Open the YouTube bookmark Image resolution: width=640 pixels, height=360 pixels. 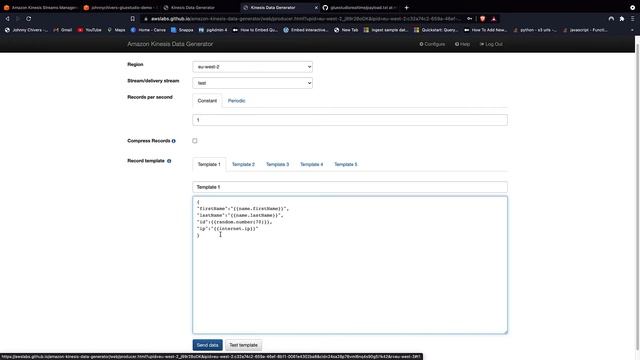pos(89,30)
